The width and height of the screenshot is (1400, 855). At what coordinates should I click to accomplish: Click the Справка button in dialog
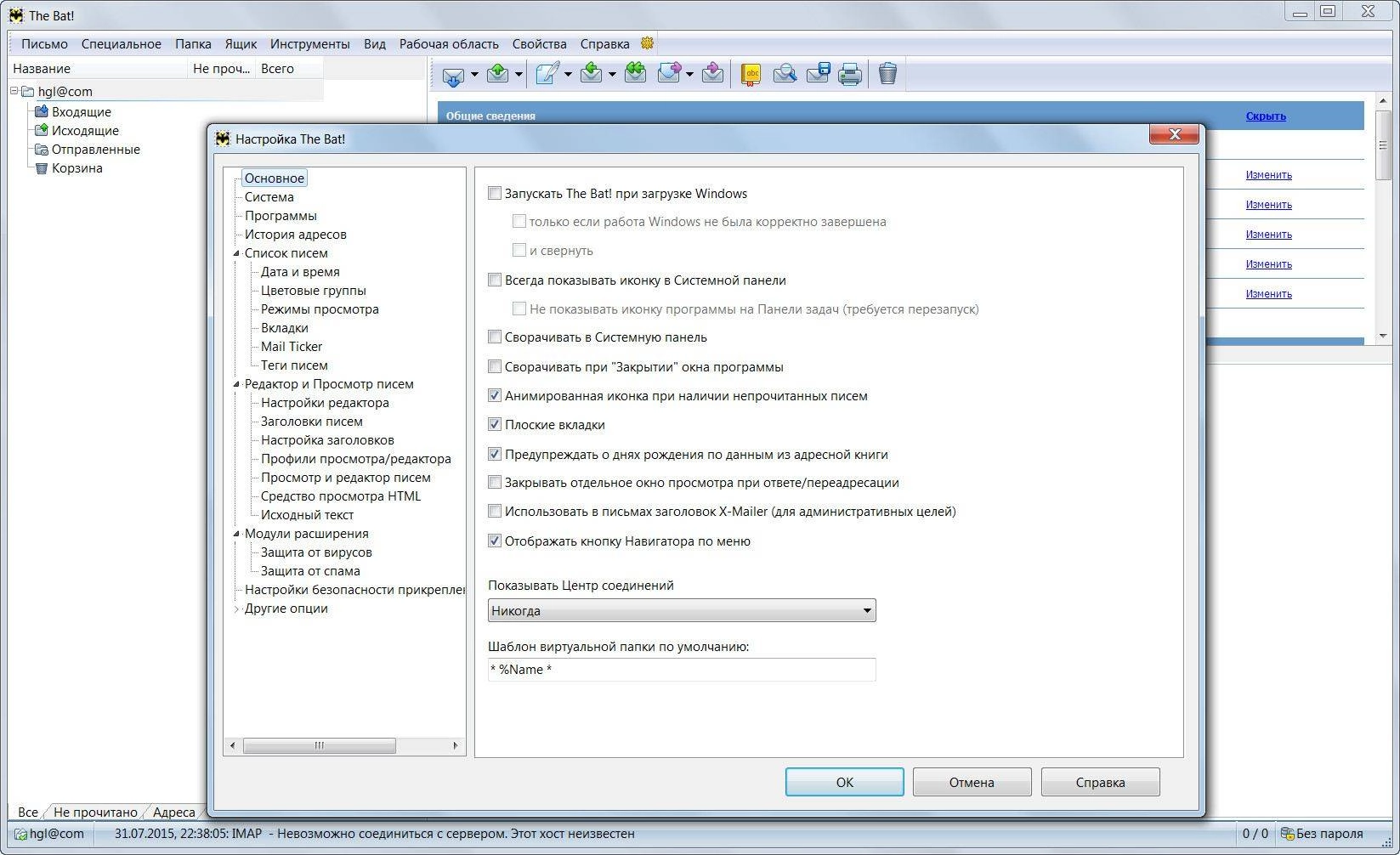(x=1100, y=782)
